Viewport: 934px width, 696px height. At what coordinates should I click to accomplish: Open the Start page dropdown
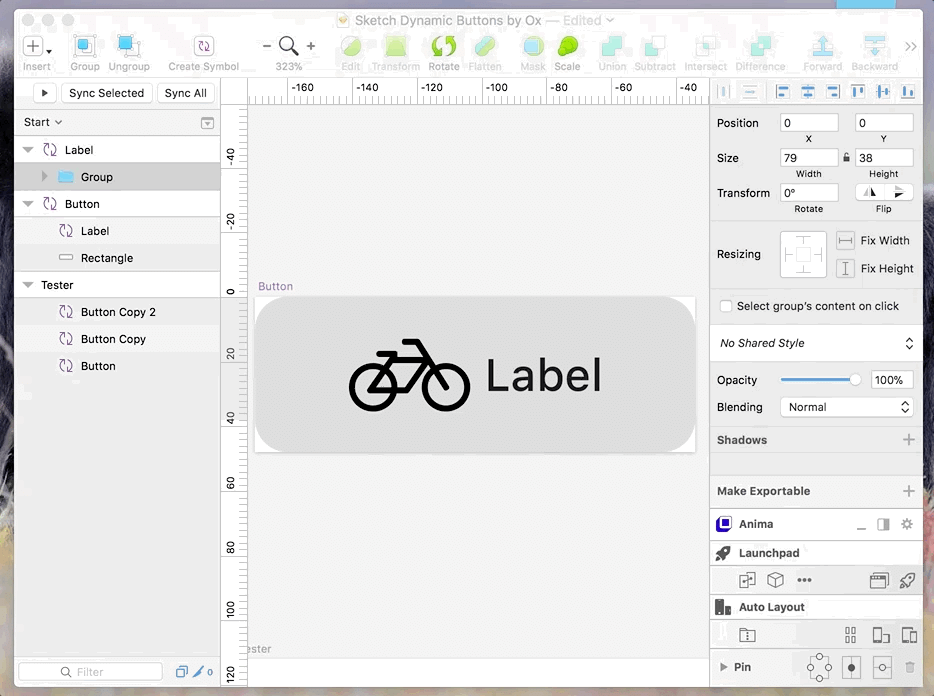pyautogui.click(x=43, y=122)
